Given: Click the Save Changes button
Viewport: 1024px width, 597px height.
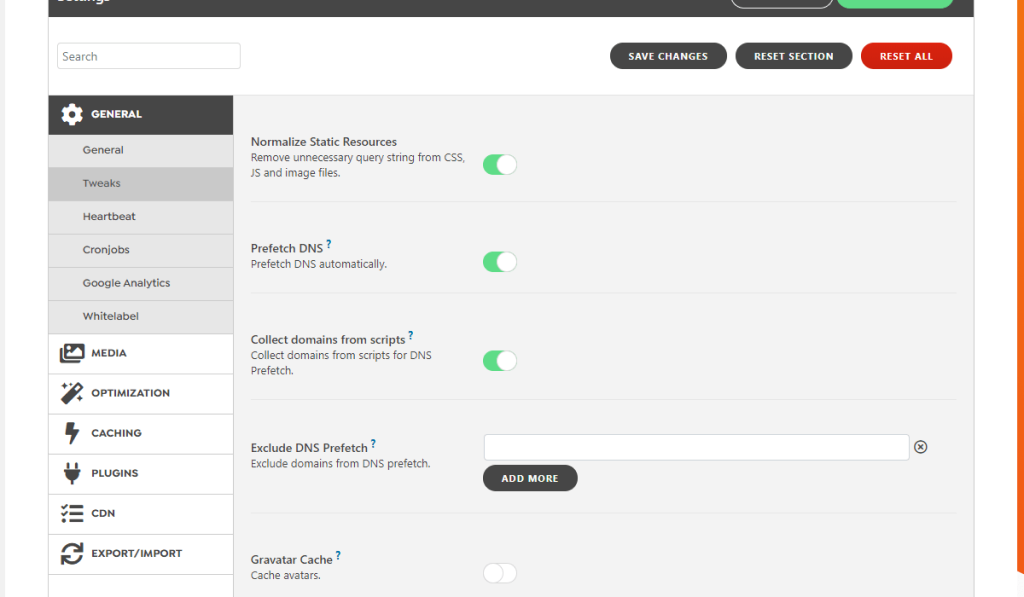Looking at the screenshot, I should (x=668, y=56).
